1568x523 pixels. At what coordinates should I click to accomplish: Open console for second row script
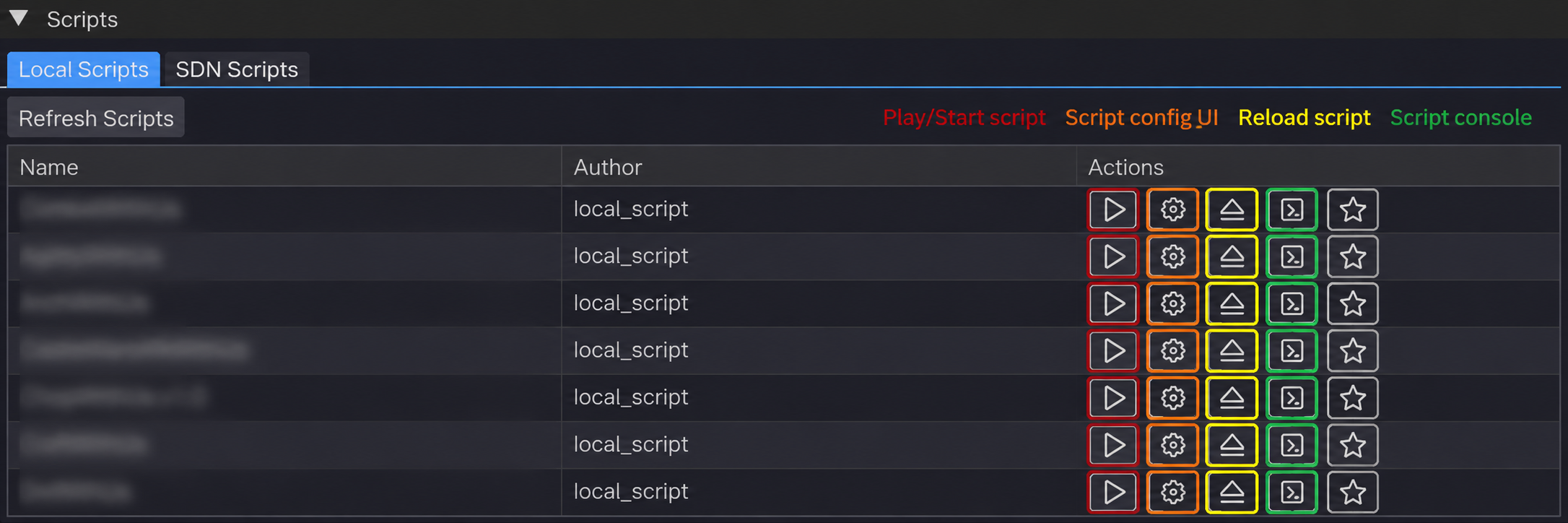tap(1292, 256)
